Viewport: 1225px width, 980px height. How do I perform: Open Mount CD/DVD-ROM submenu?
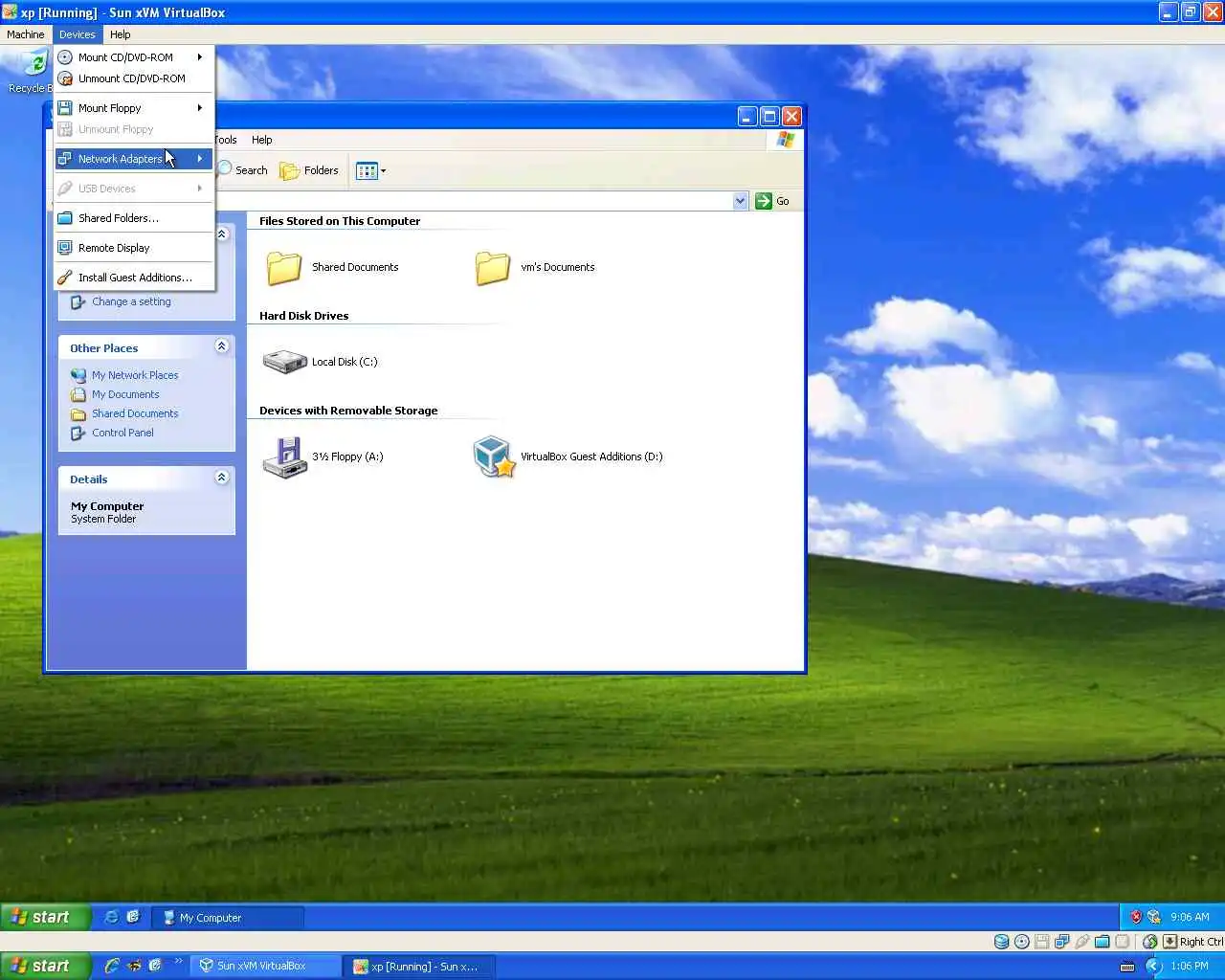pos(133,57)
